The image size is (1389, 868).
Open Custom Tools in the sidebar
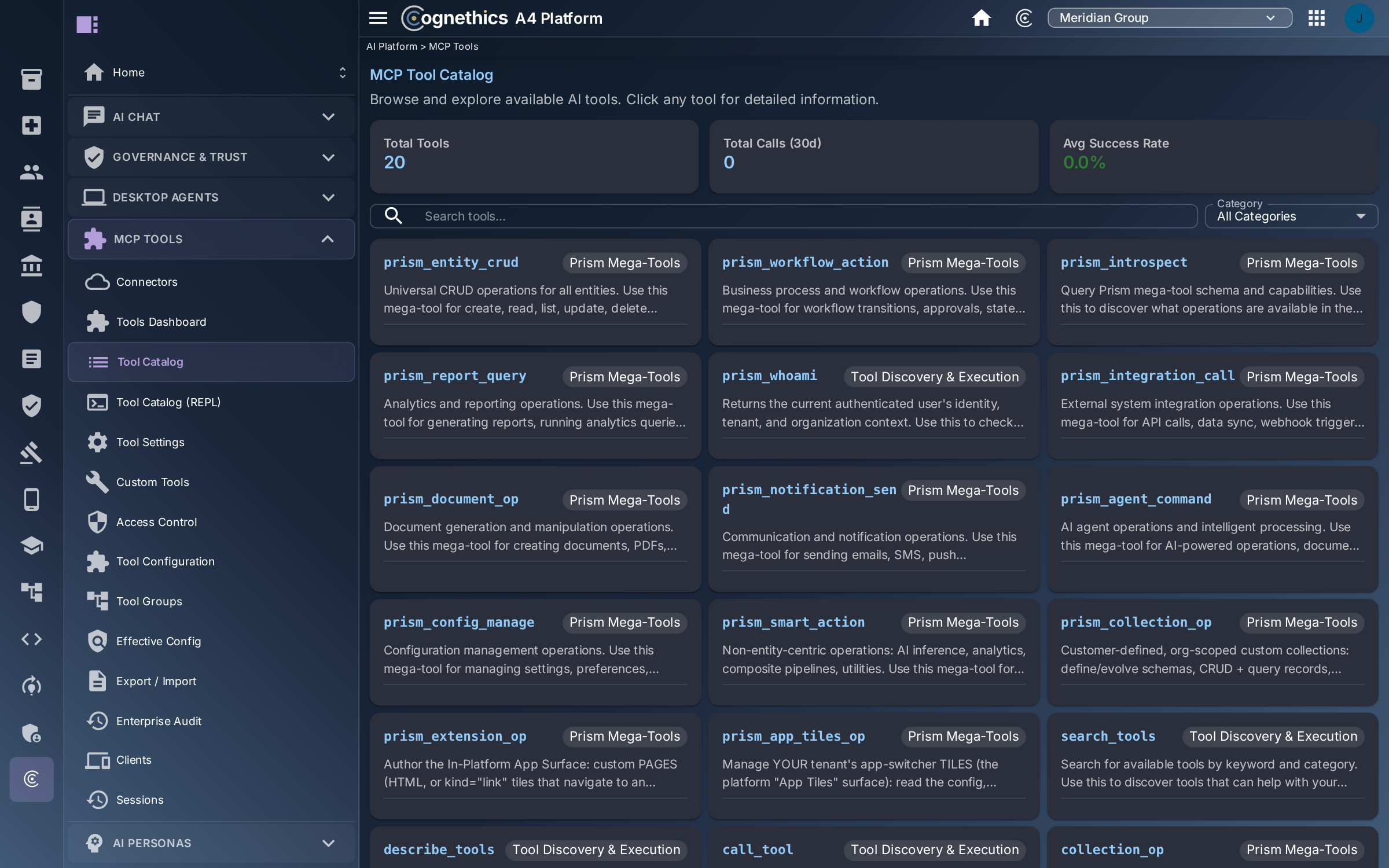tap(211, 482)
